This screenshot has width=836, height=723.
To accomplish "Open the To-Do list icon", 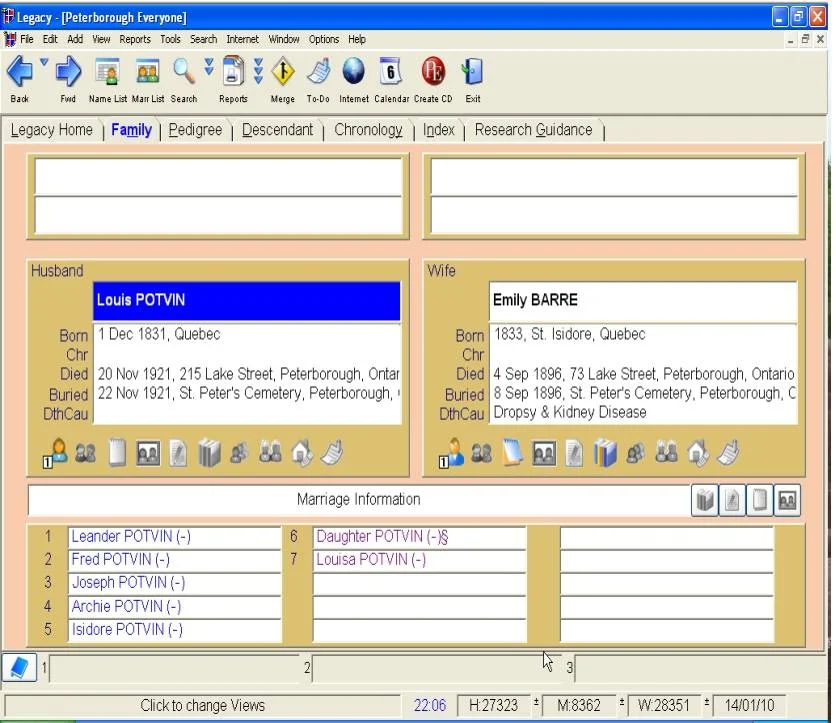I will coord(319,72).
